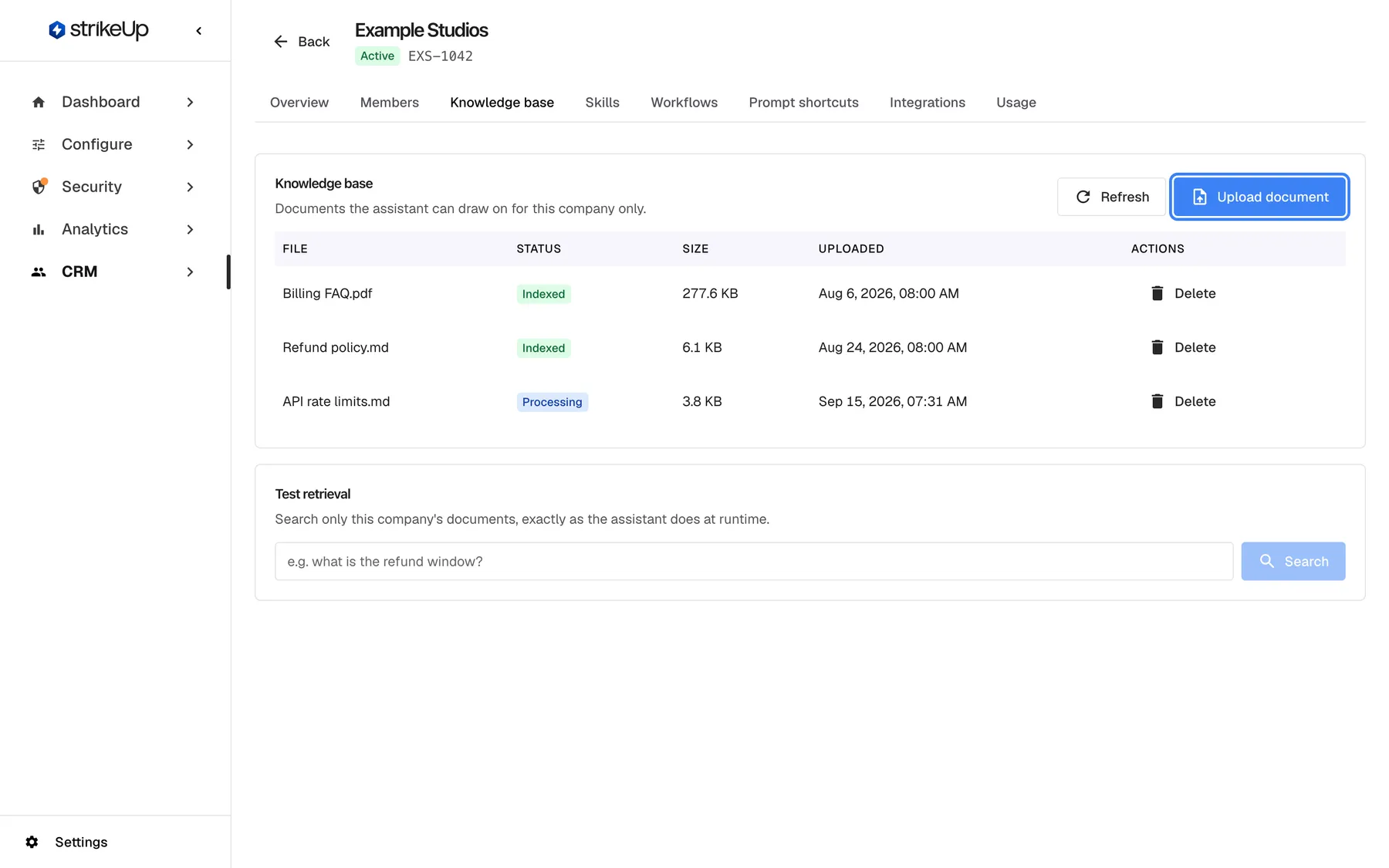The width and height of the screenshot is (1389, 868).
Task: Click the trash icon for API rate limits.md
Action: pos(1157,401)
